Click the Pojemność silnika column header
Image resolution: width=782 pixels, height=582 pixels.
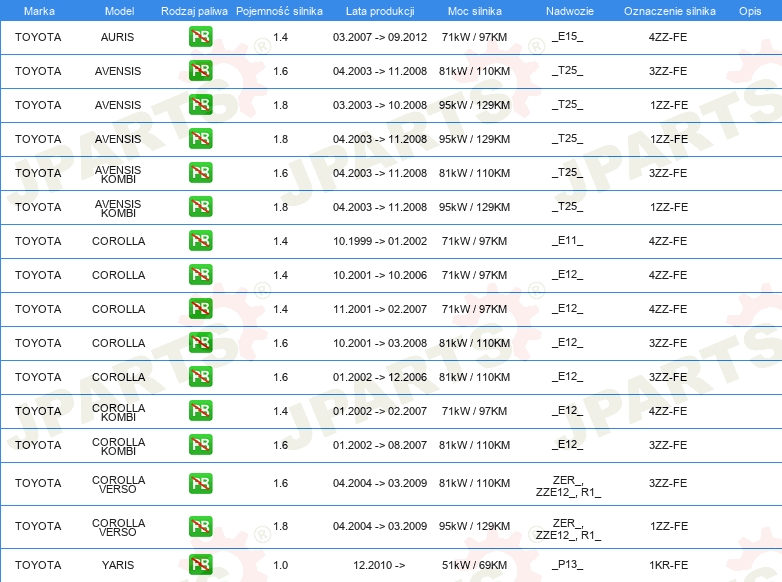(279, 11)
